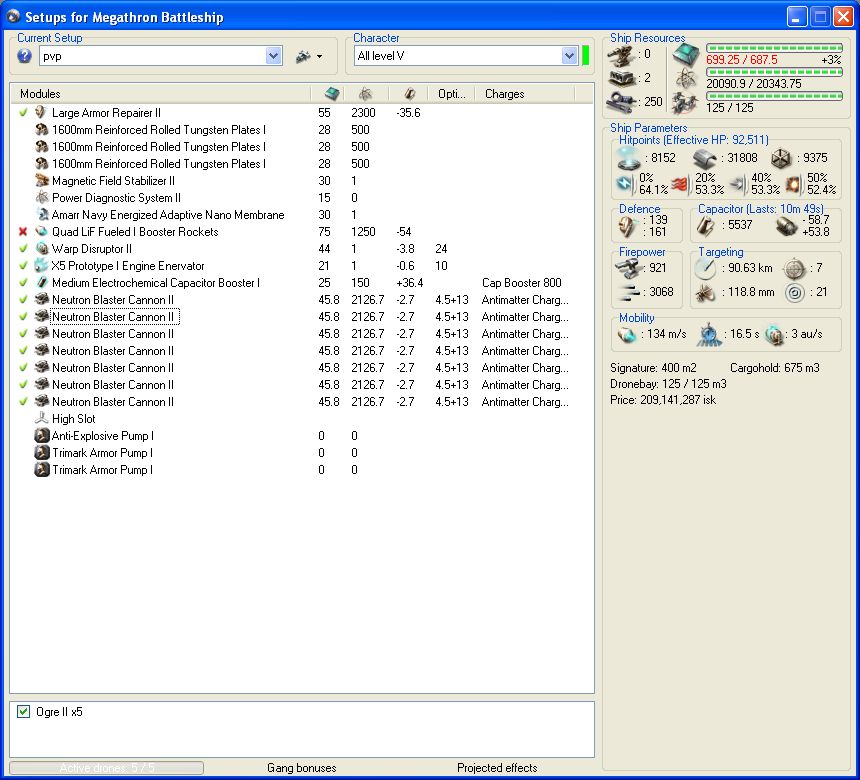
Task: Toggle X5 Prototype Engine Enervator checkmark
Action: (x=23, y=265)
